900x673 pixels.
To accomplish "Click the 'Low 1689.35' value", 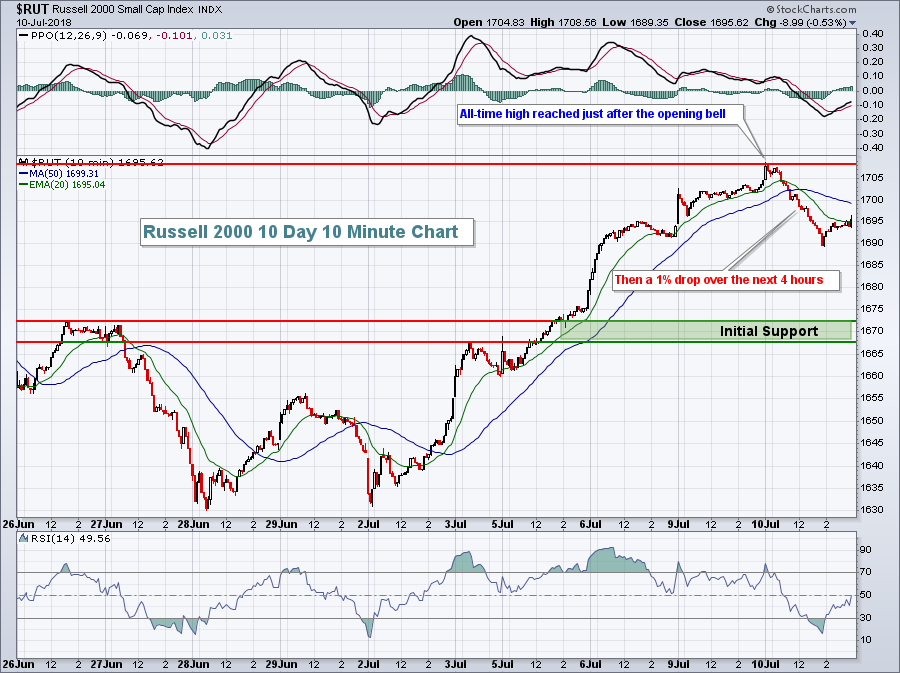I will [x=635, y=22].
